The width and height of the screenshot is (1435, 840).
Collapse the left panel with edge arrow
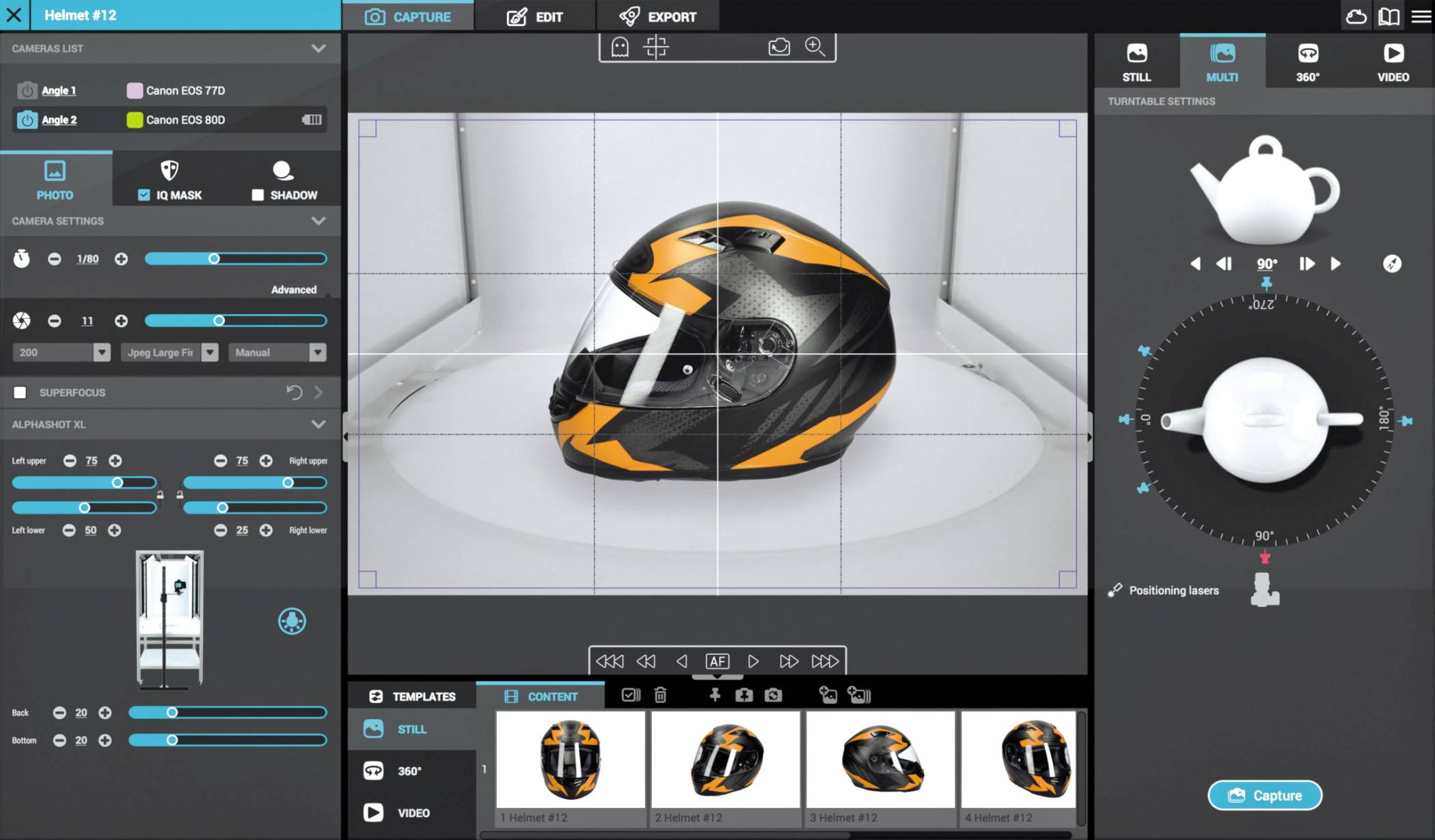click(345, 436)
